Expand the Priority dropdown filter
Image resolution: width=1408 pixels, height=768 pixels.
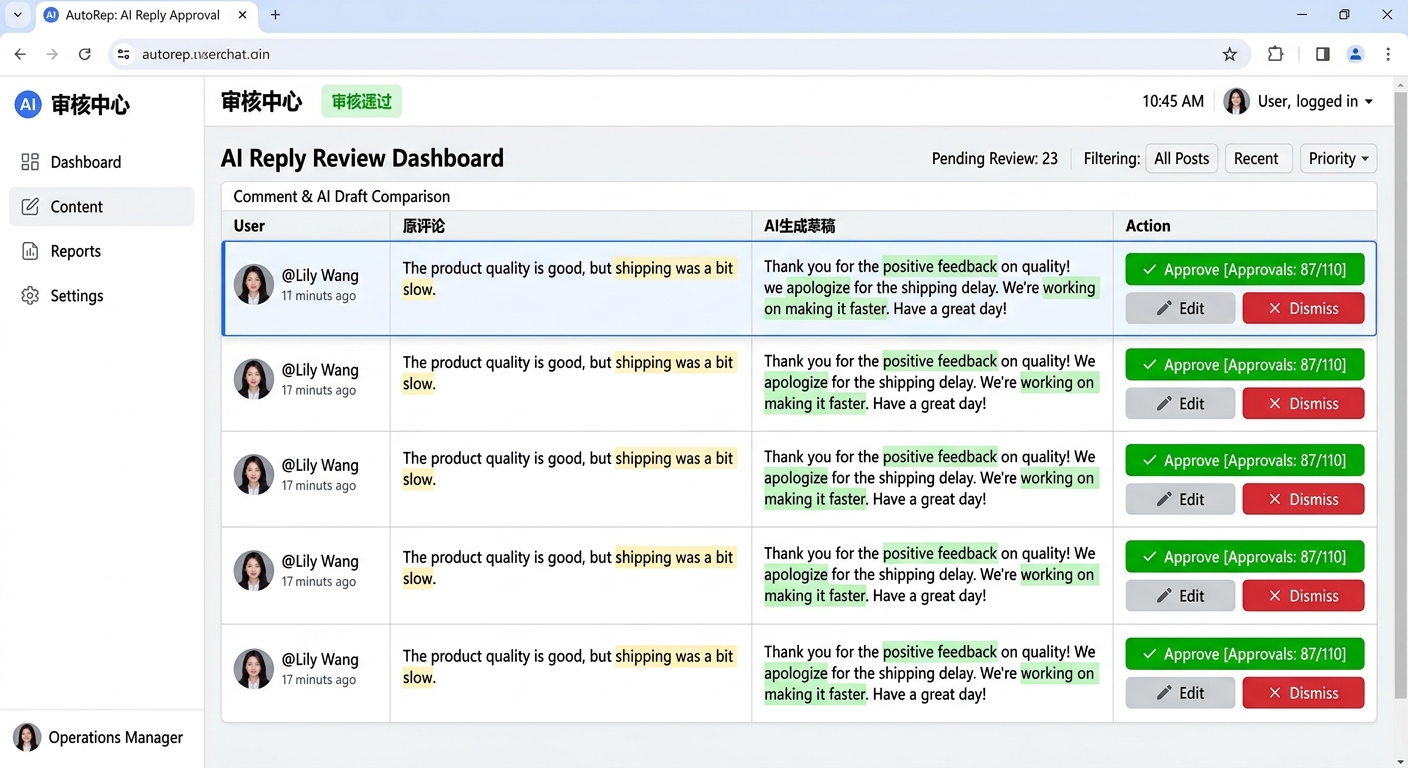tap(1338, 158)
